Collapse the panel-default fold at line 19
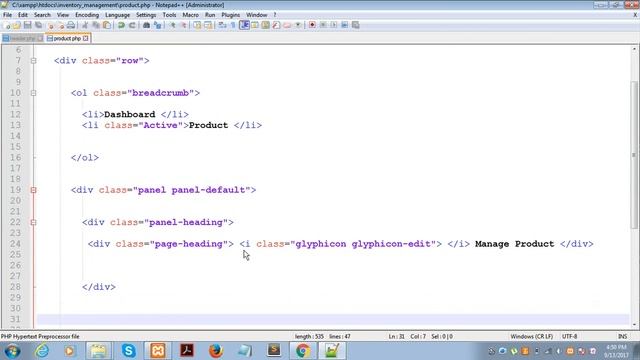 click(33, 190)
